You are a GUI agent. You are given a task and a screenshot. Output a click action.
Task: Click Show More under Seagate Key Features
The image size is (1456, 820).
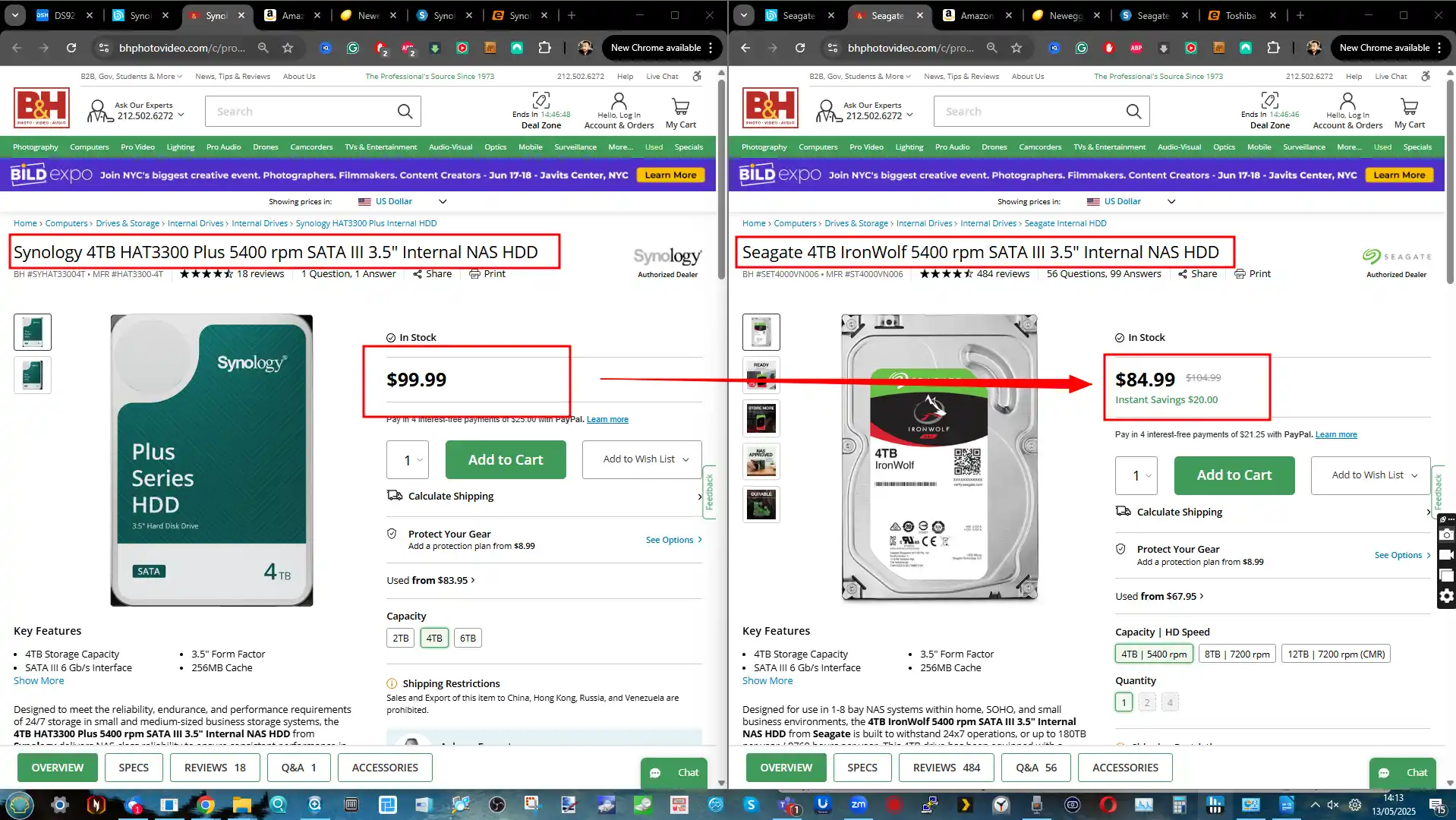point(767,681)
